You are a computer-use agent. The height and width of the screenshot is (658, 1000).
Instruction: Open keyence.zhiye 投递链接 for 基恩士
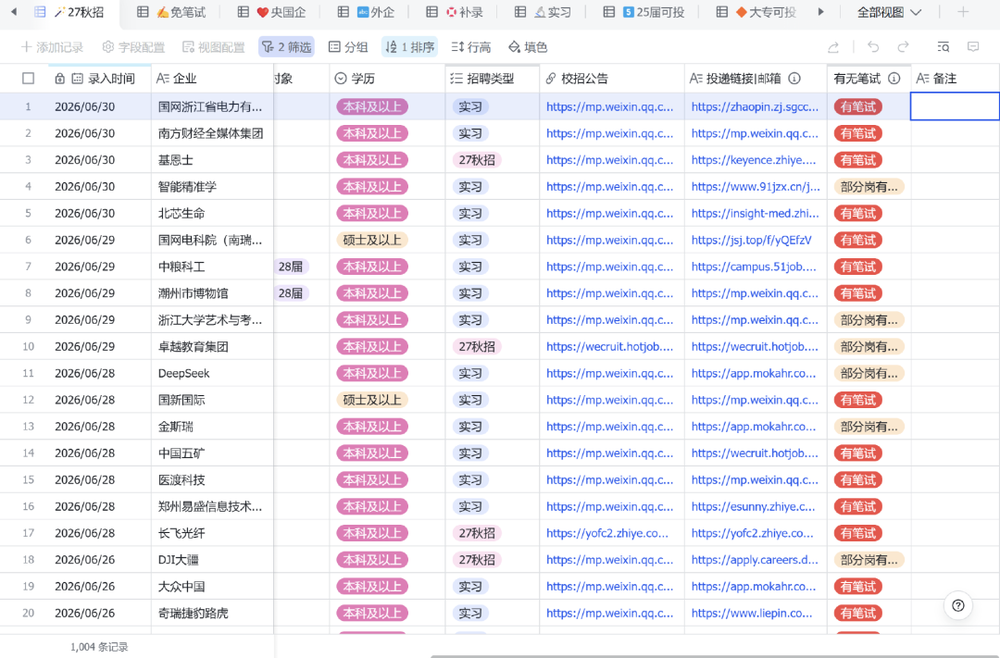(x=753, y=160)
